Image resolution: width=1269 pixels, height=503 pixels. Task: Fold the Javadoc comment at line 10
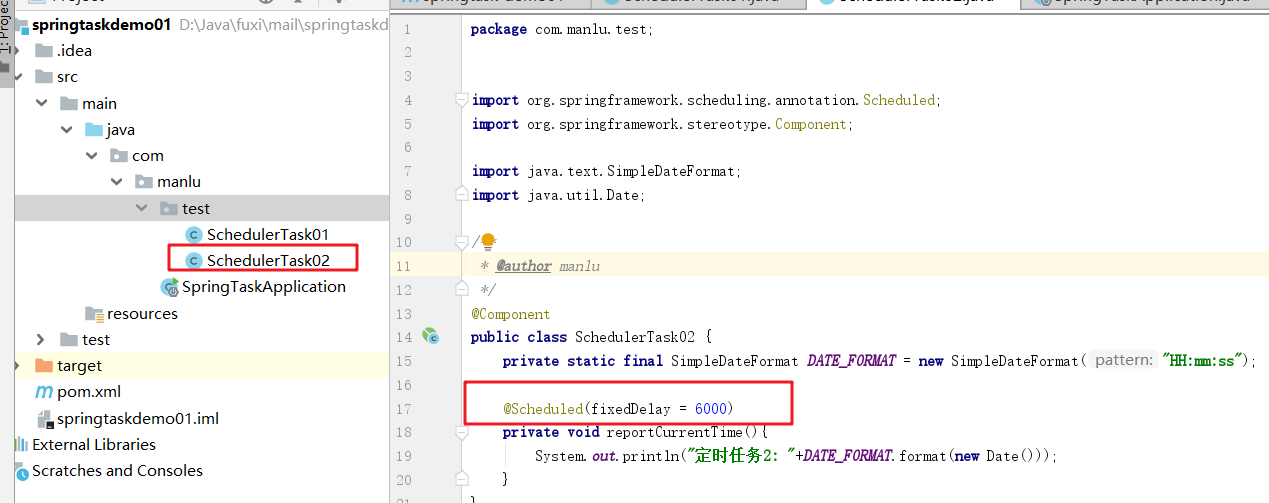click(461, 242)
